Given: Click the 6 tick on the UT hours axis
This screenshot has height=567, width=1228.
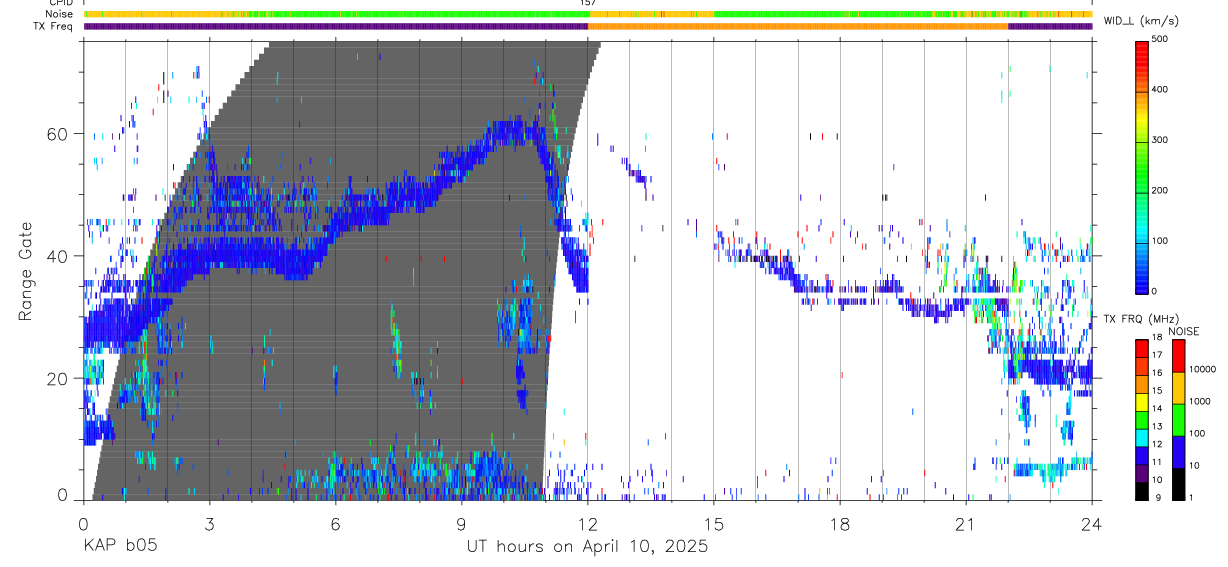Looking at the screenshot, I should 335,524.
